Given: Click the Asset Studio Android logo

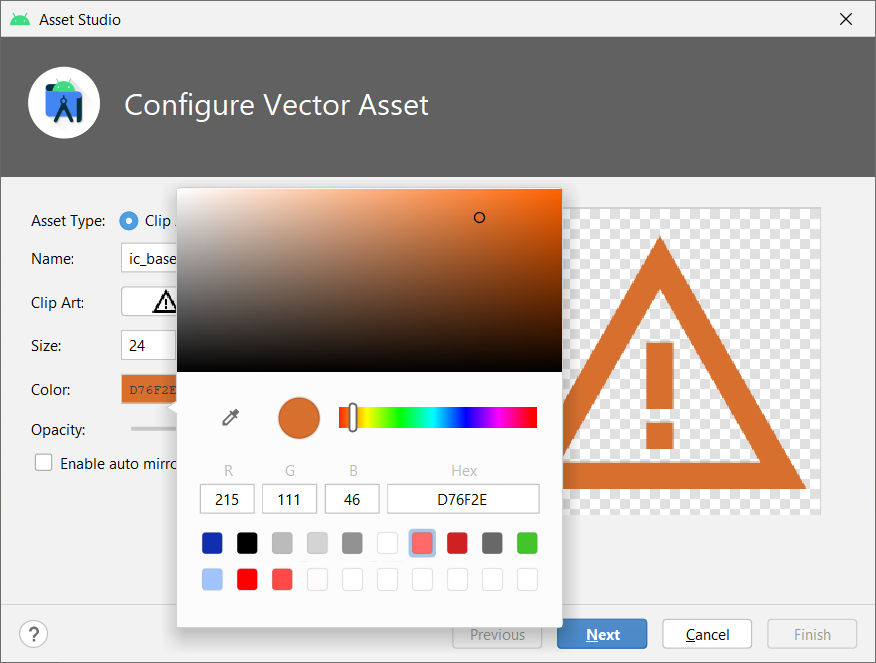Looking at the screenshot, I should (x=20, y=20).
